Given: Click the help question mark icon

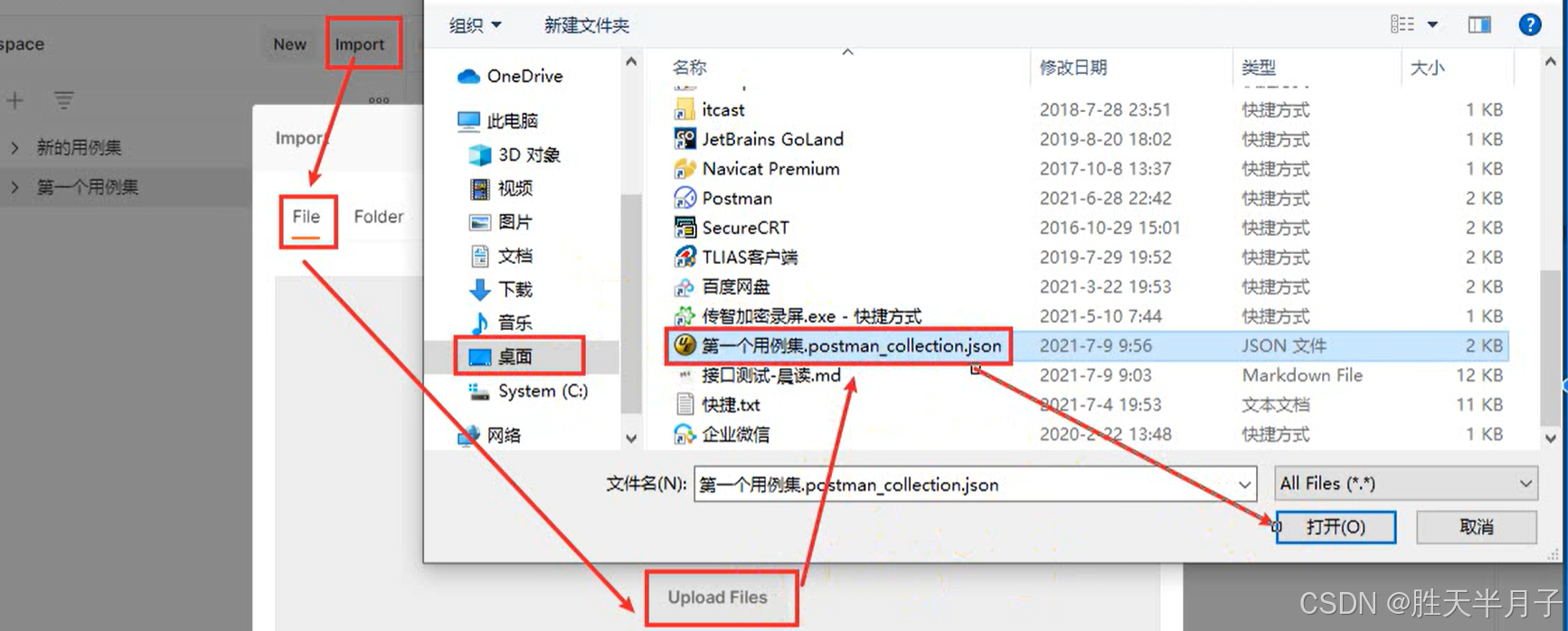Looking at the screenshot, I should [x=1529, y=24].
